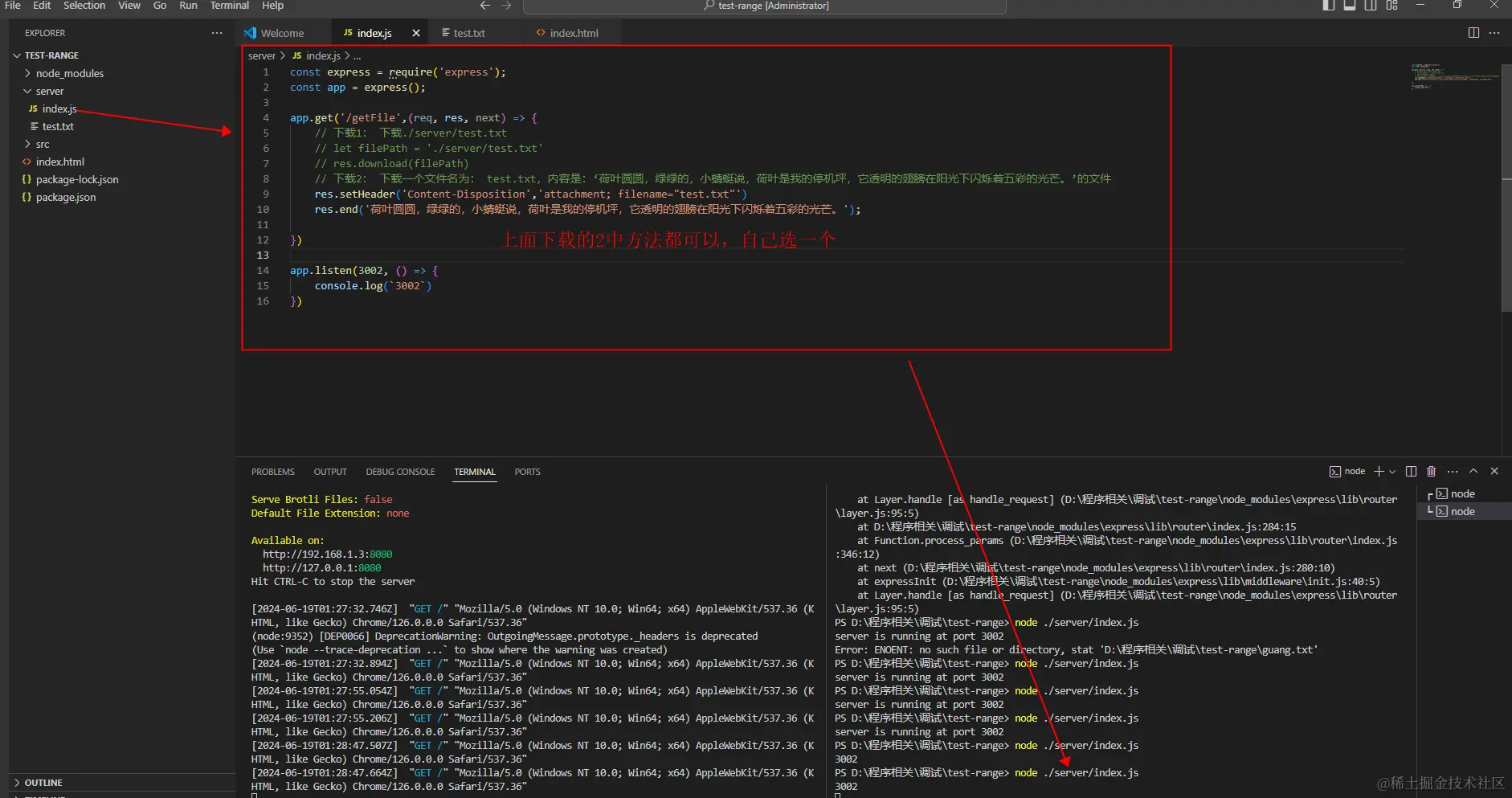
Task: Click the editor minimap preview
Action: pos(1454,76)
